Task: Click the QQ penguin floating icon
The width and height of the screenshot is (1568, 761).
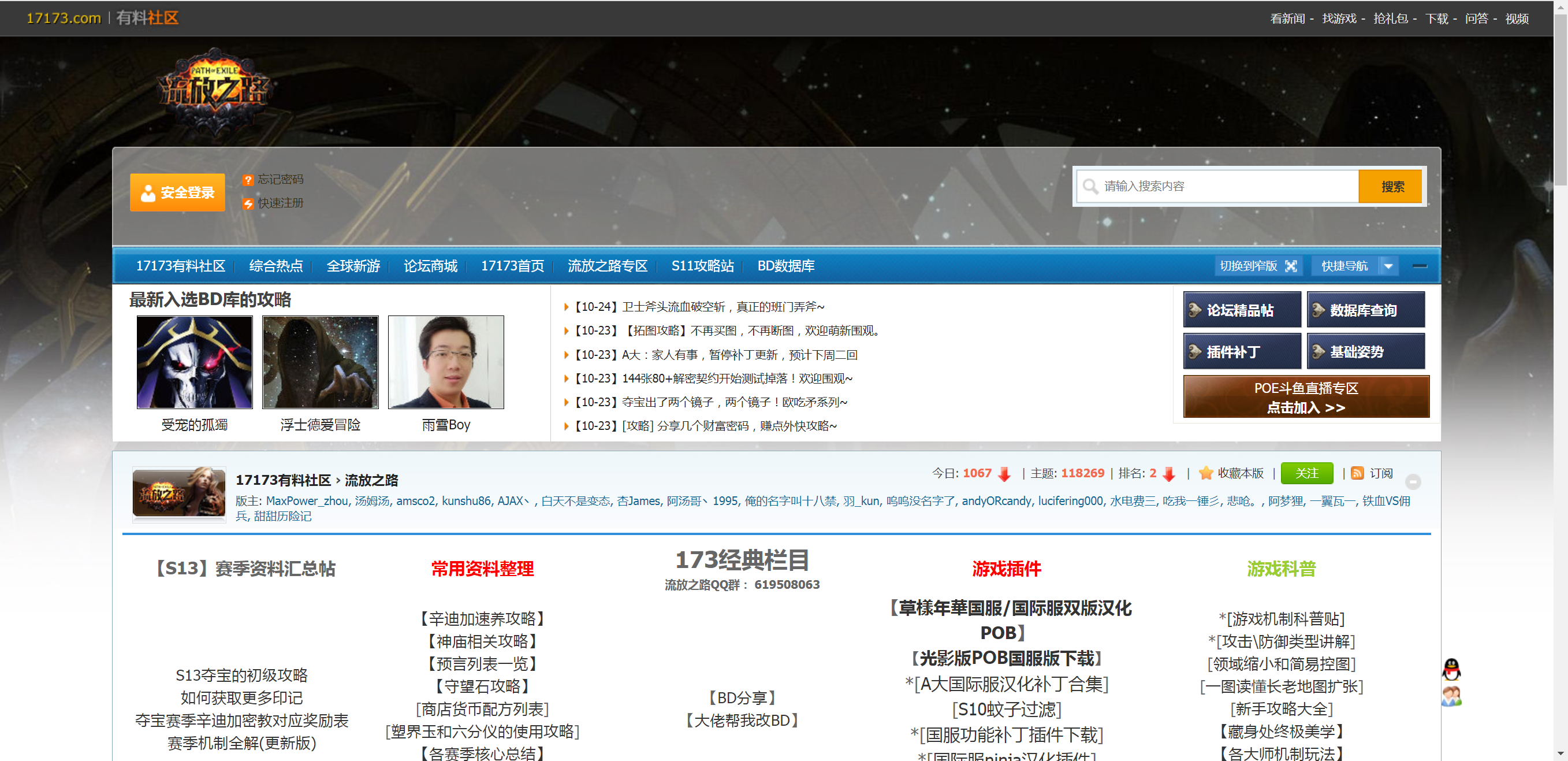Action: (x=1451, y=669)
